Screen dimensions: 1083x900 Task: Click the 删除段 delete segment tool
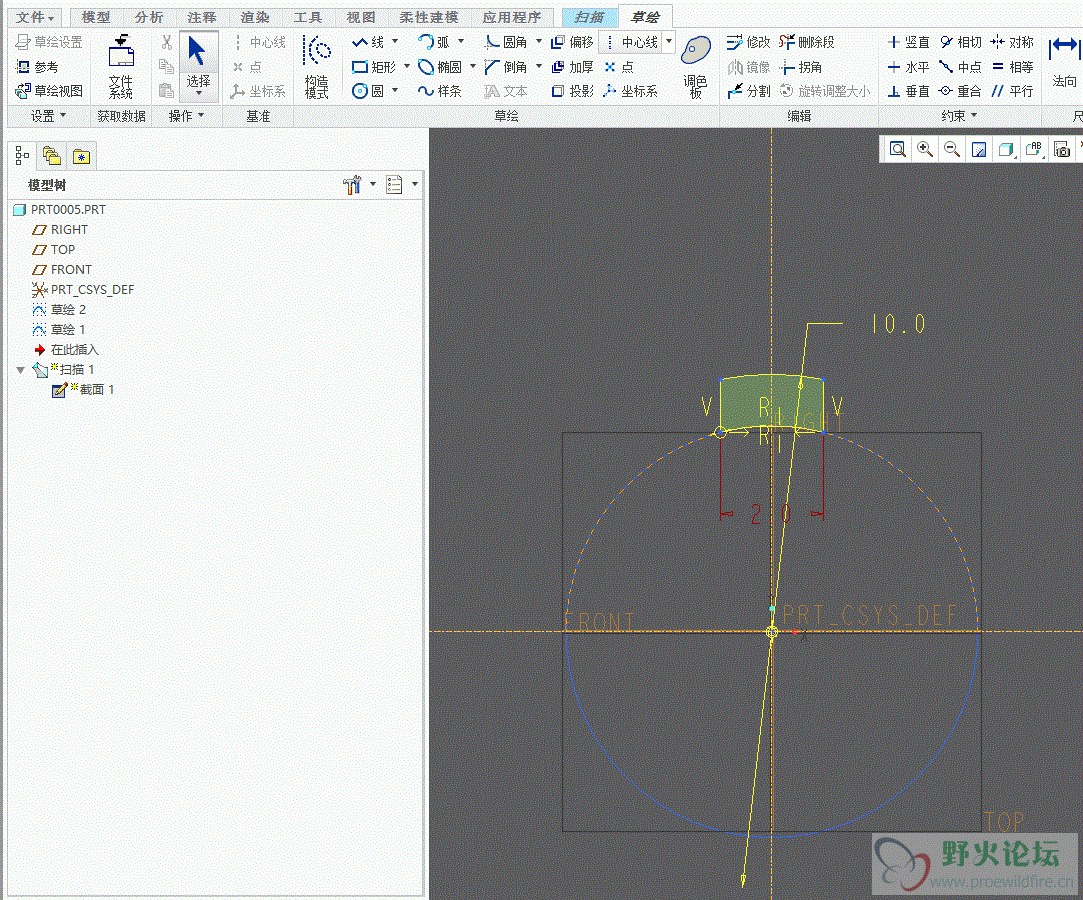pos(807,42)
